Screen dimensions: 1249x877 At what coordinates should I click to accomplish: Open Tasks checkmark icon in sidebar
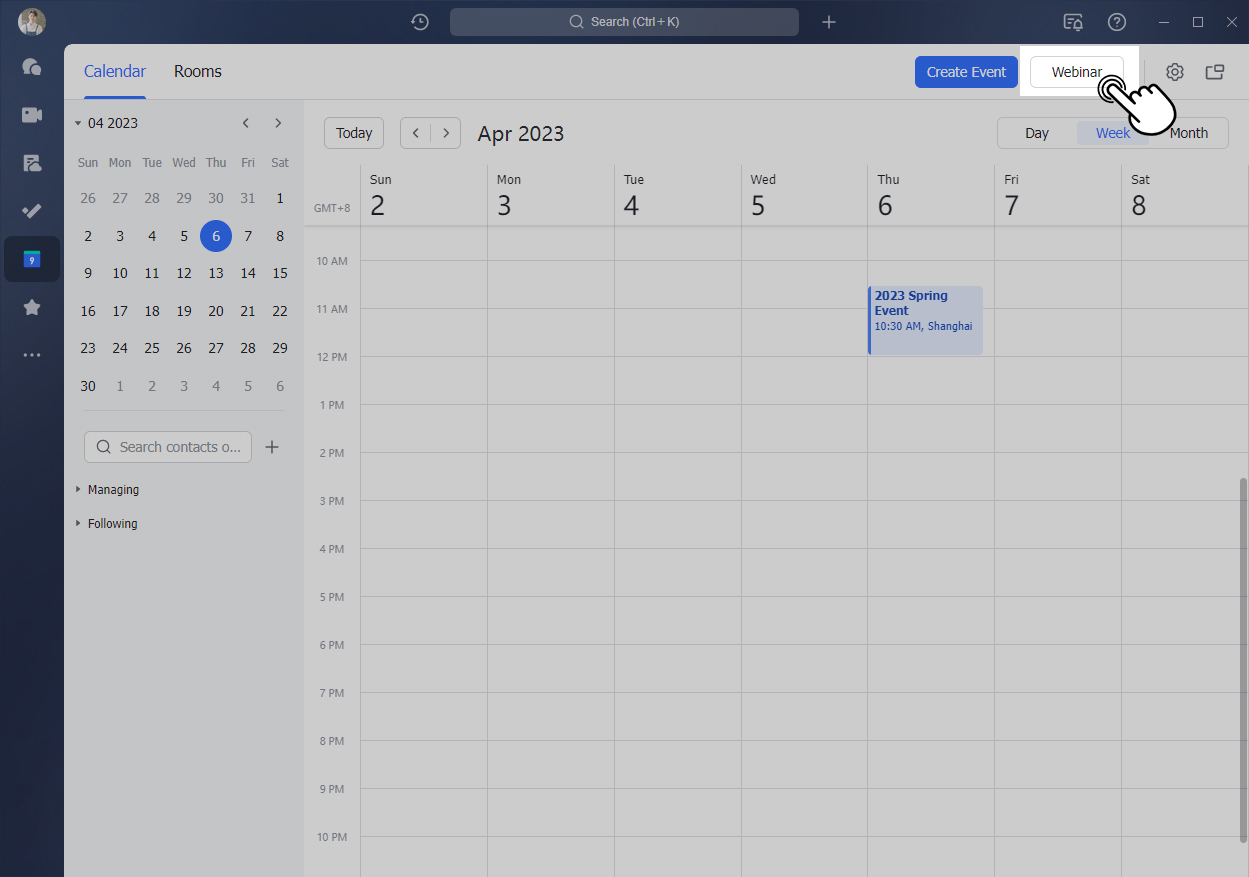[32, 211]
